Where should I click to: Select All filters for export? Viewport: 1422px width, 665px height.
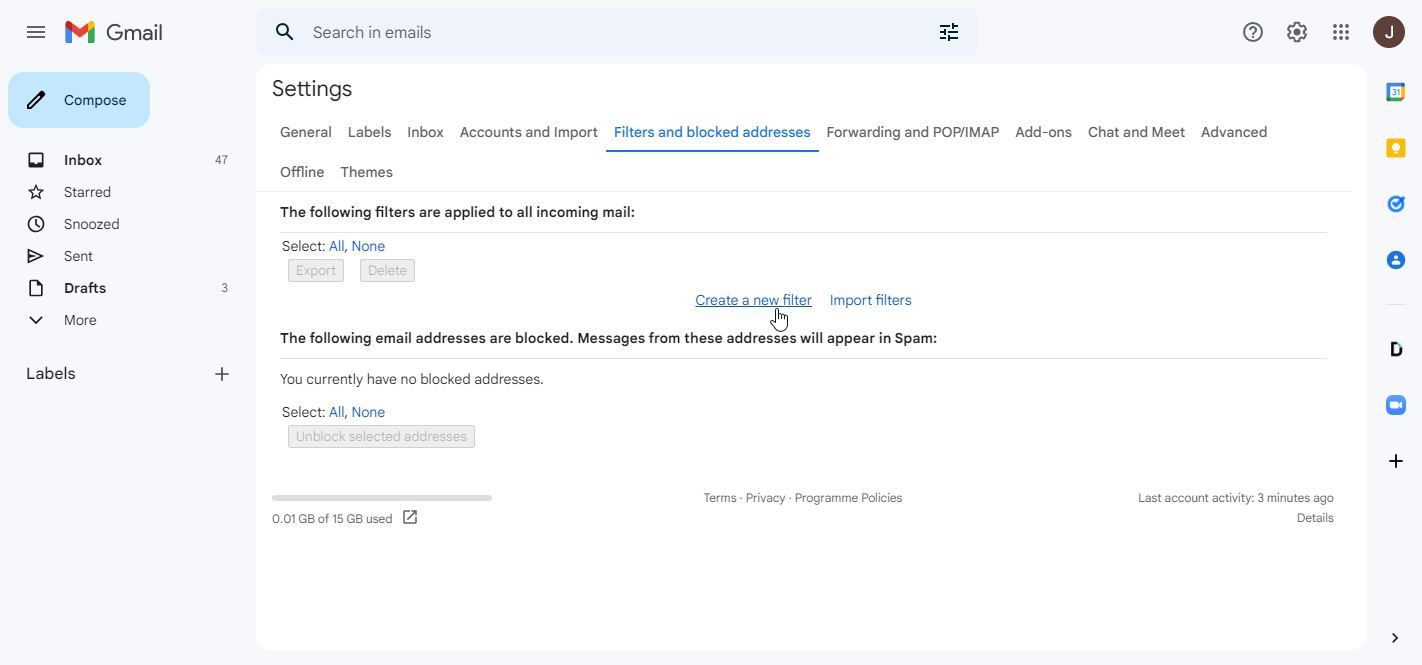pos(336,246)
